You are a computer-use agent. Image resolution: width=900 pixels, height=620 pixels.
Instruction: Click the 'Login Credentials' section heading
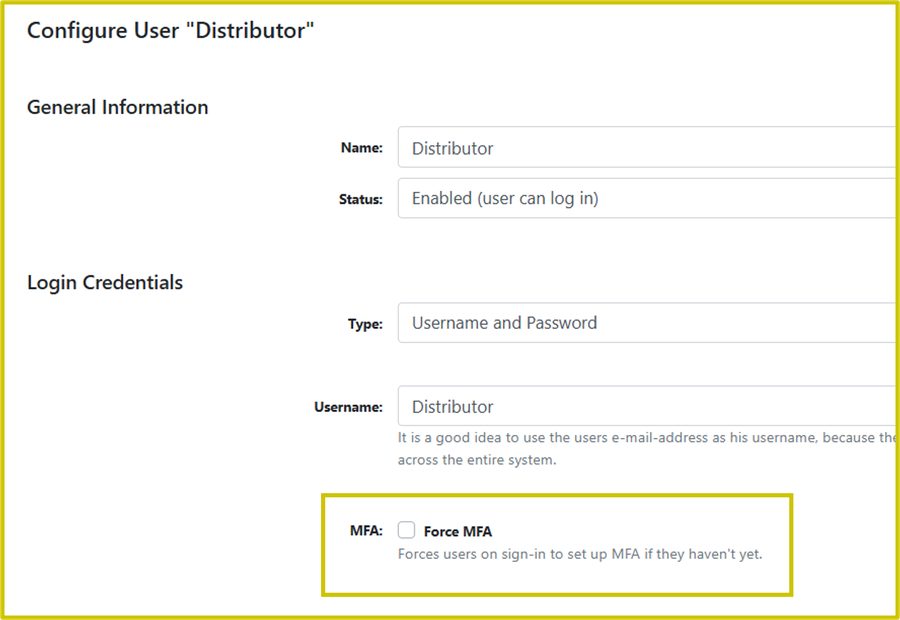(x=105, y=282)
